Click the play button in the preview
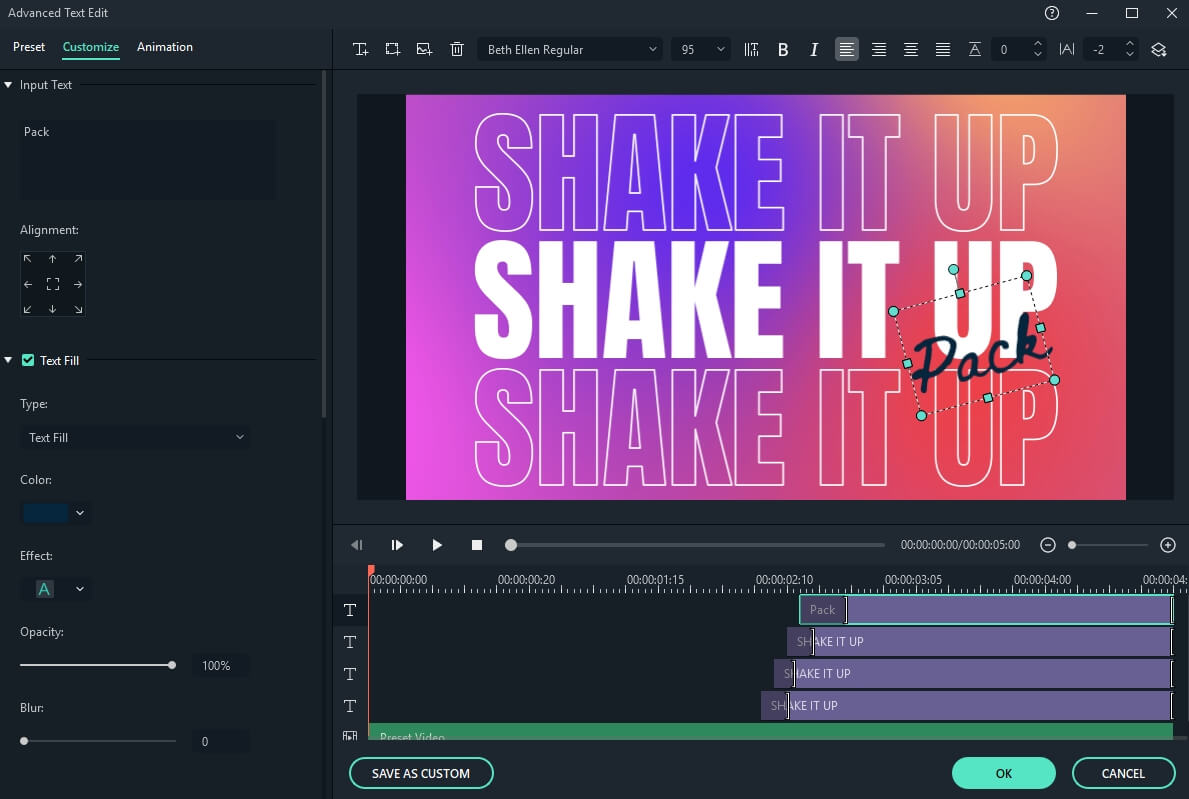This screenshot has height=799, width=1189. coord(437,545)
